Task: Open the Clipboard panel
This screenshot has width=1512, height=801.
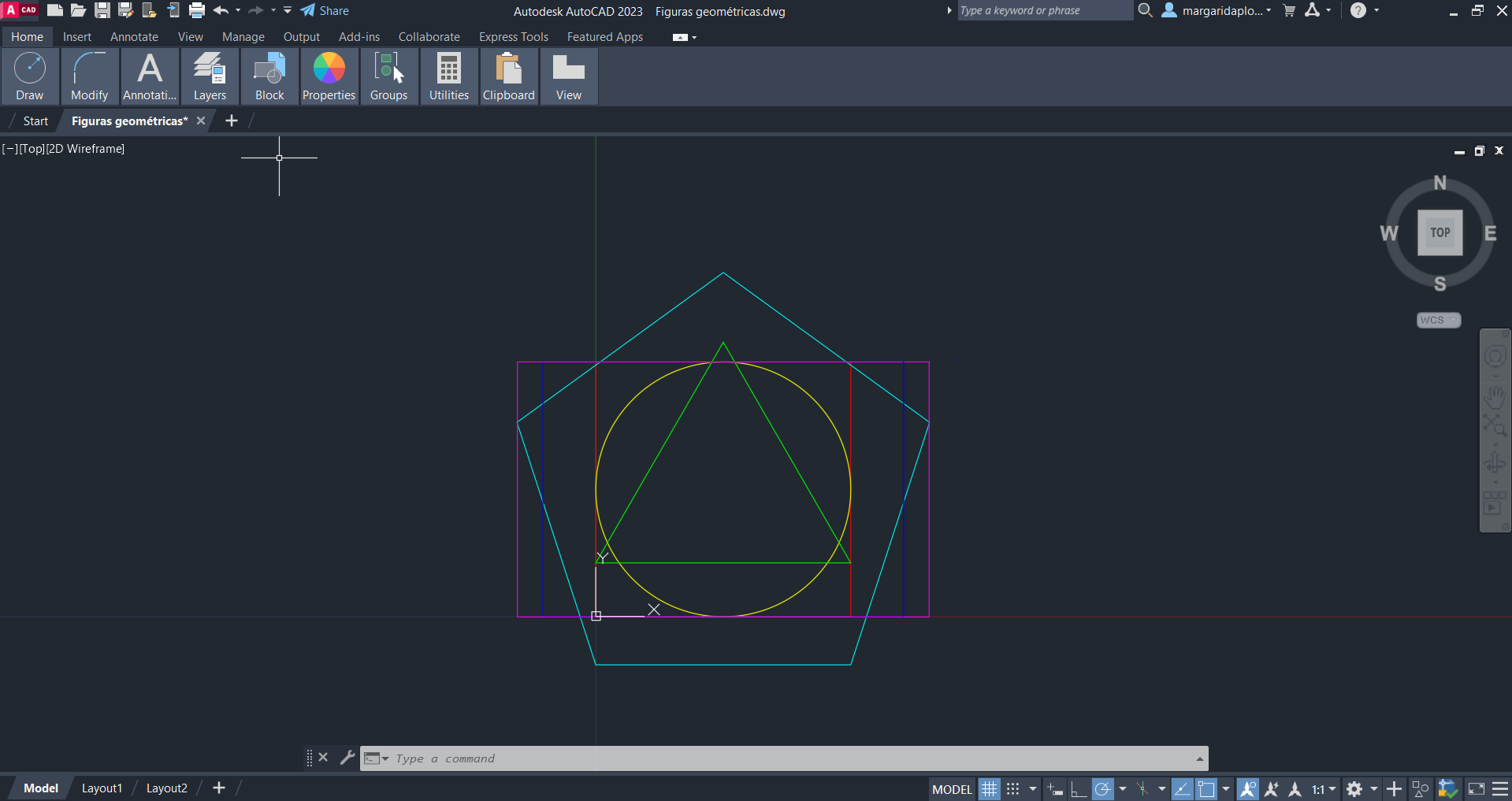Action: click(x=508, y=76)
